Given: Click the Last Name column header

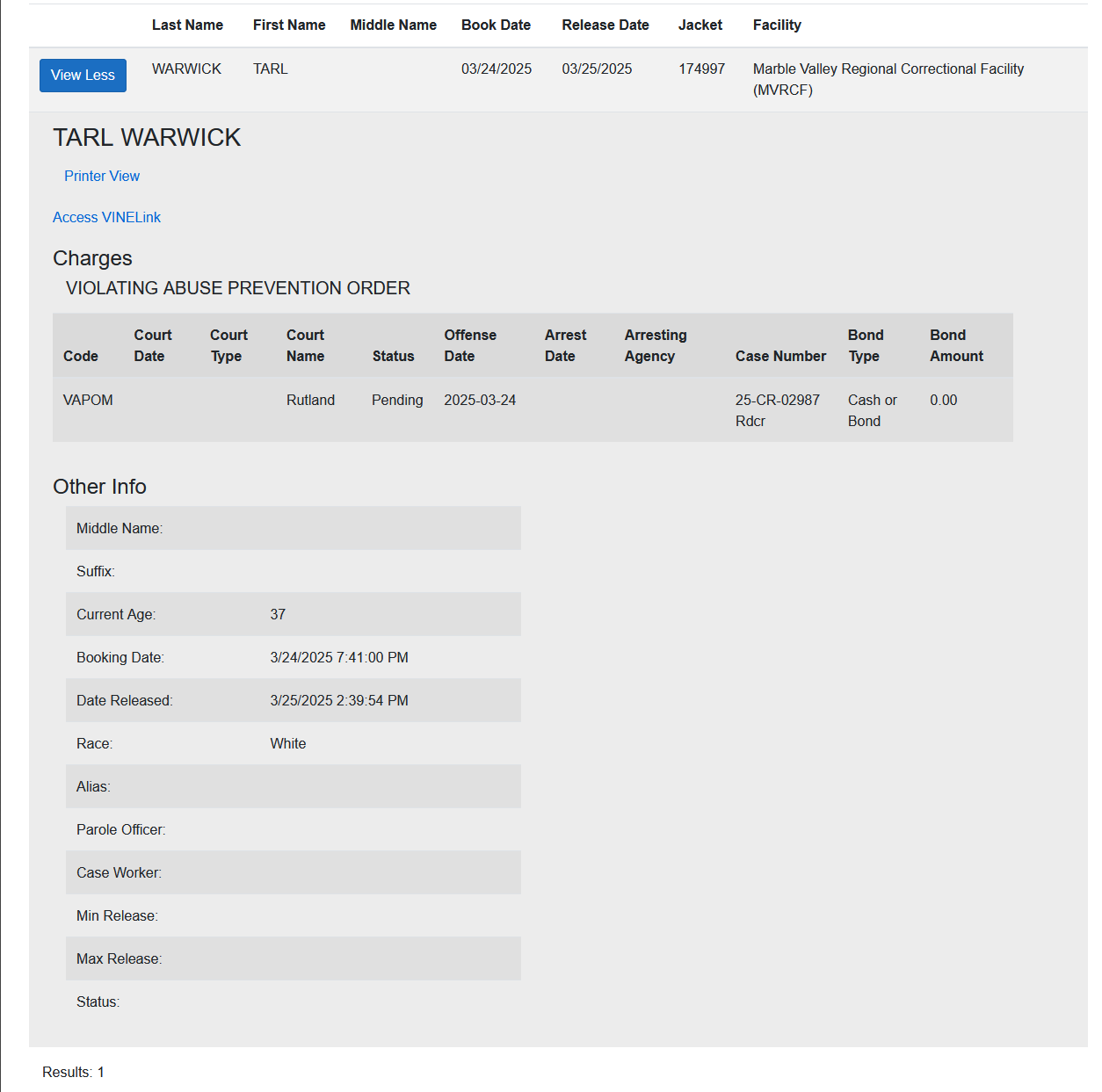Looking at the screenshot, I should 187,25.
